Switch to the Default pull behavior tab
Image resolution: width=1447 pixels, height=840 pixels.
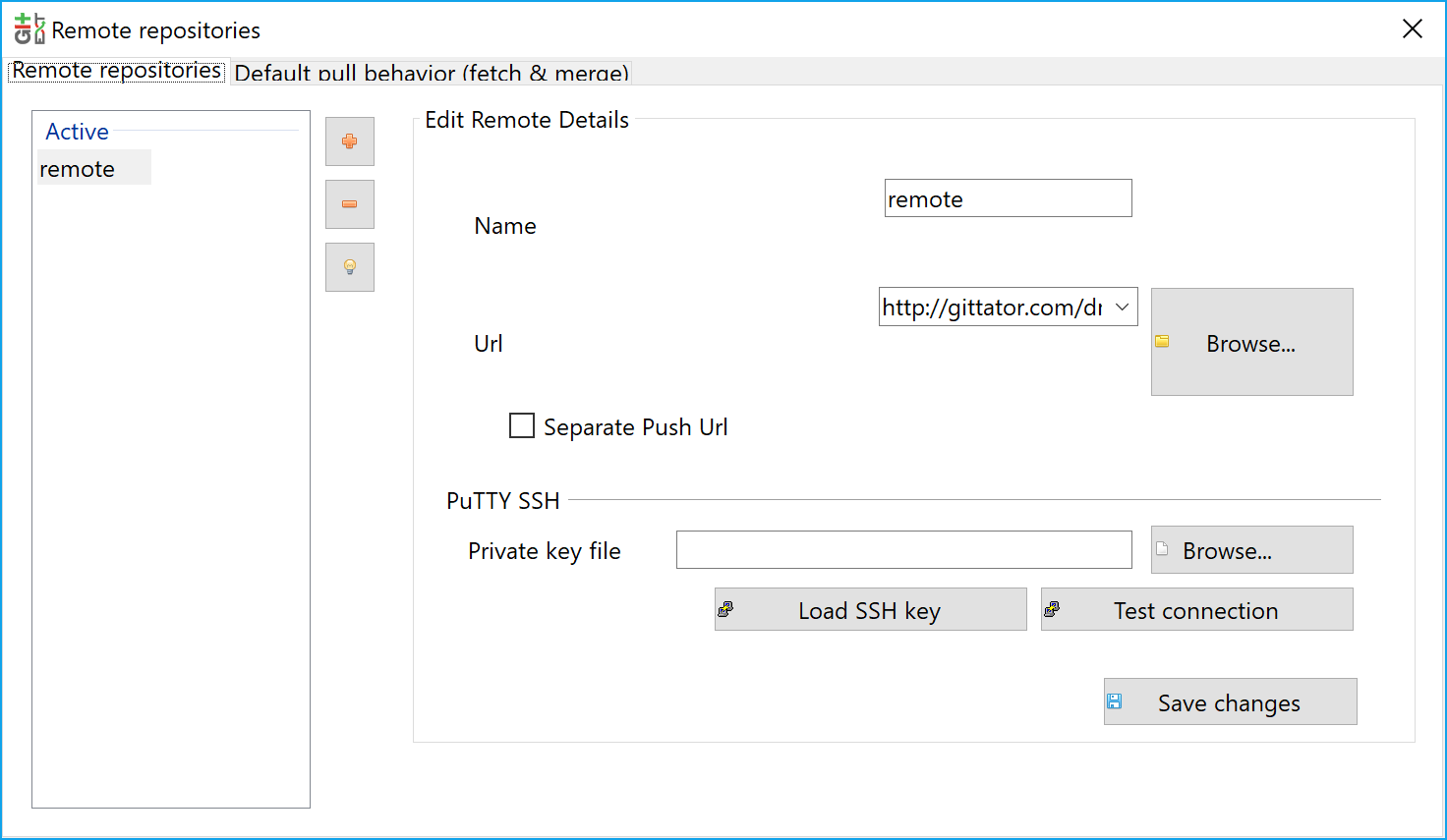tap(431, 72)
